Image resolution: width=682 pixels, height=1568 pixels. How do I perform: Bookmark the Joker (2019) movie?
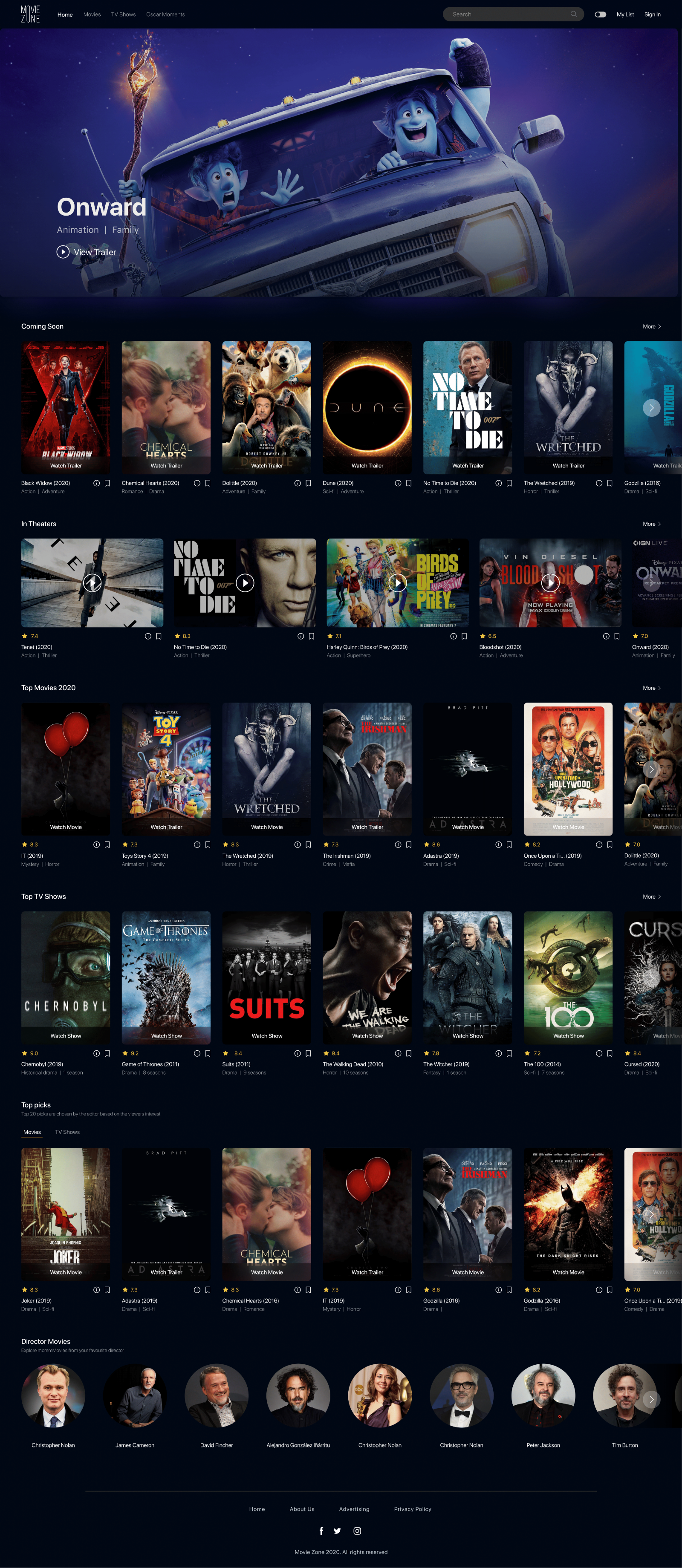pos(107,1289)
